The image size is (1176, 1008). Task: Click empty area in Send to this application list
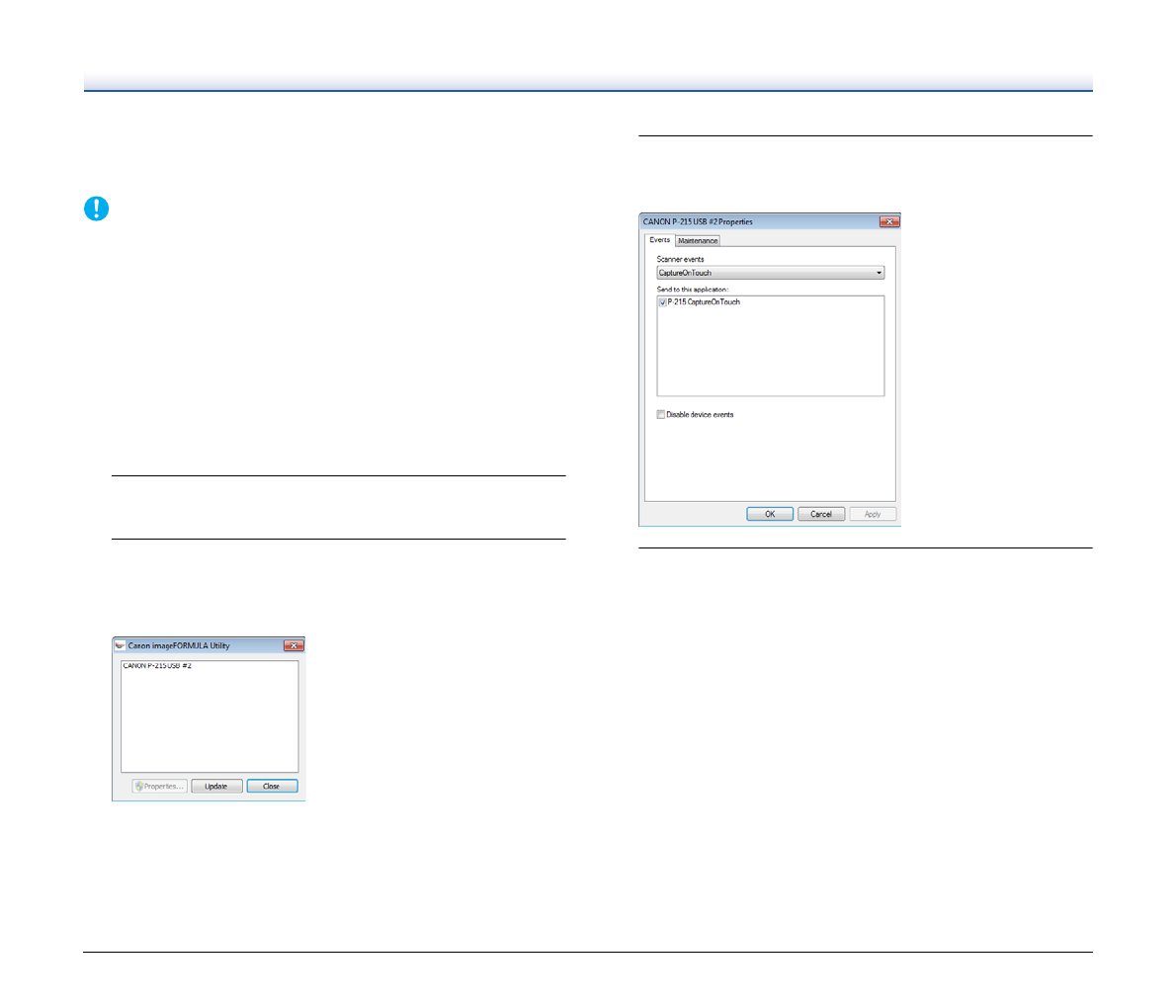(x=770, y=356)
